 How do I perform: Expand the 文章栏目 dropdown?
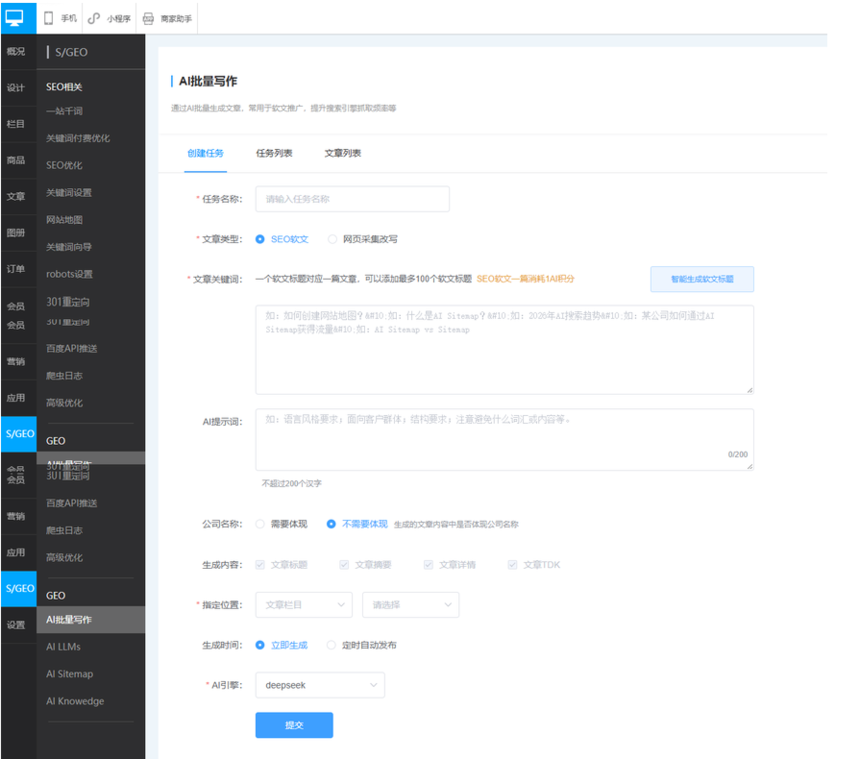tap(304, 605)
